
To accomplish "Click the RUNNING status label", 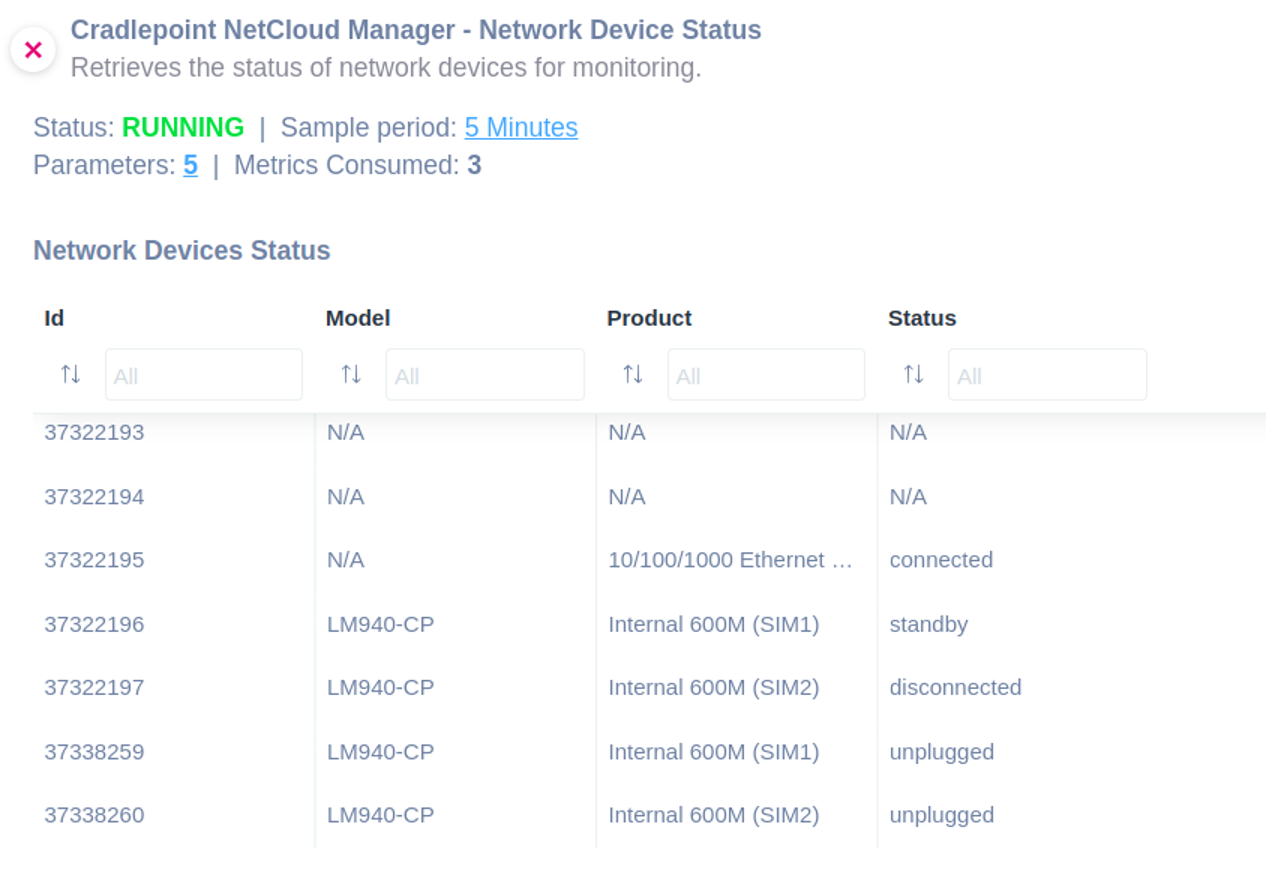I will (183, 128).
